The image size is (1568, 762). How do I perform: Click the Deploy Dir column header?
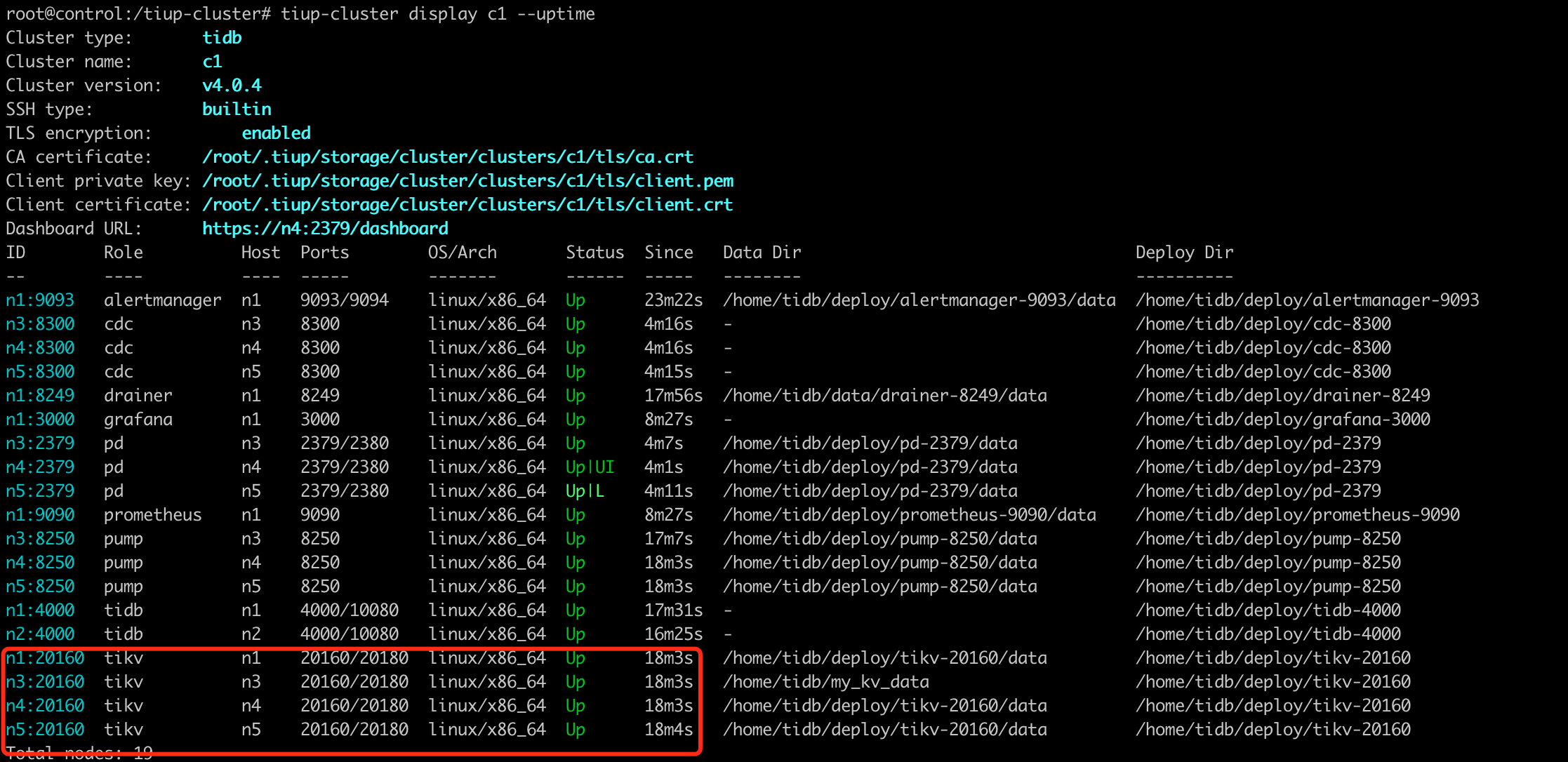coord(1185,253)
